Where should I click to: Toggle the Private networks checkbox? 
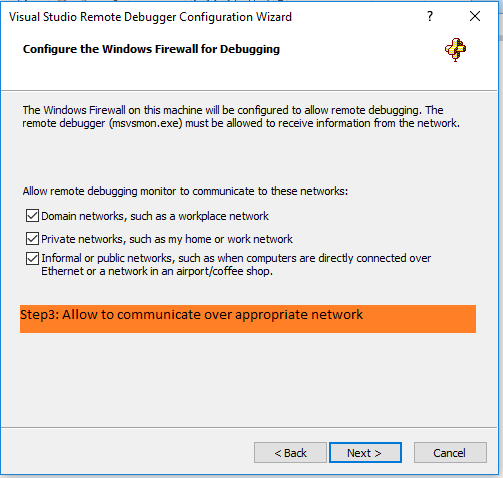32,239
